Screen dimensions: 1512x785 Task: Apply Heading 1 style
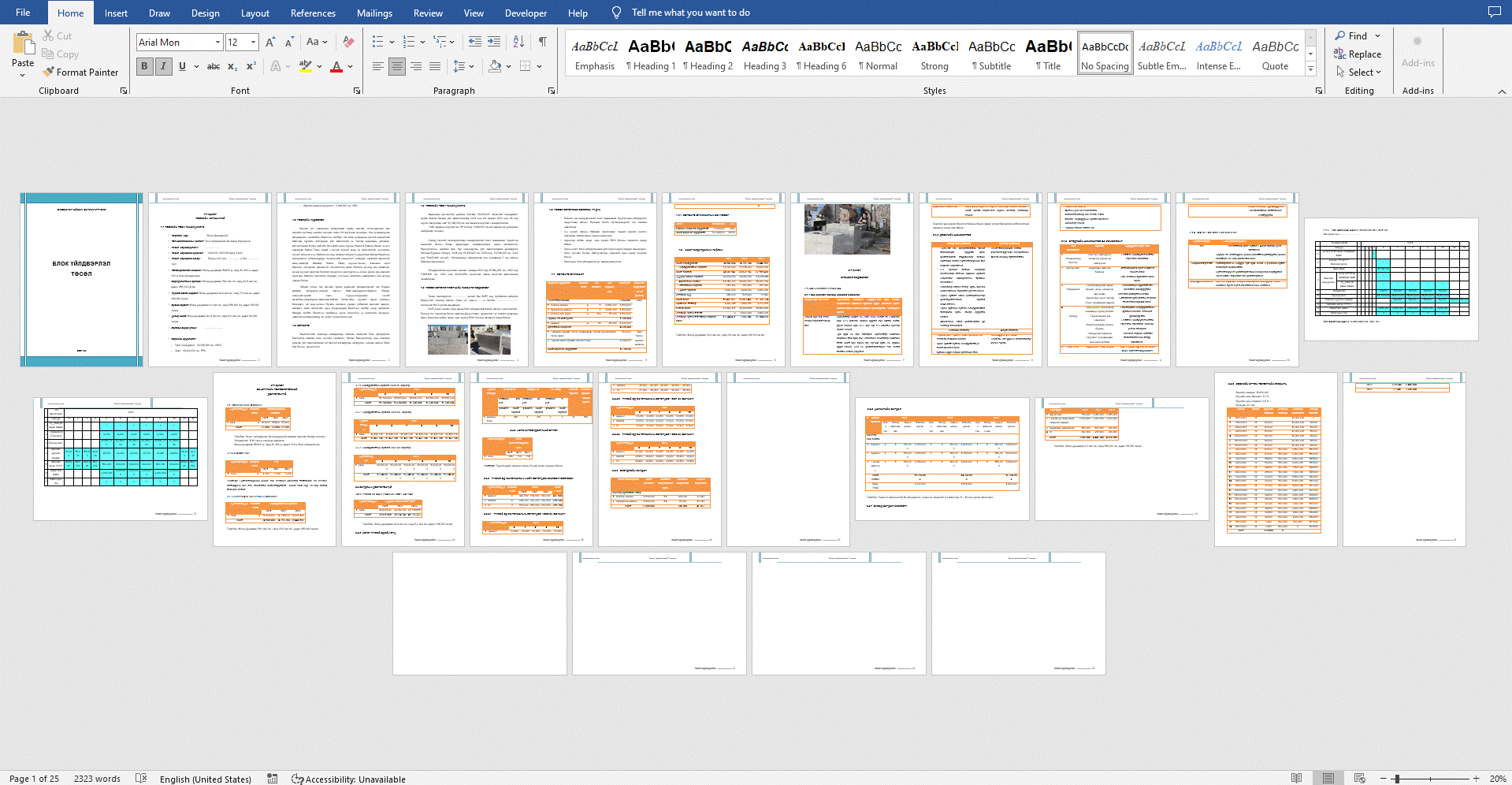651,54
